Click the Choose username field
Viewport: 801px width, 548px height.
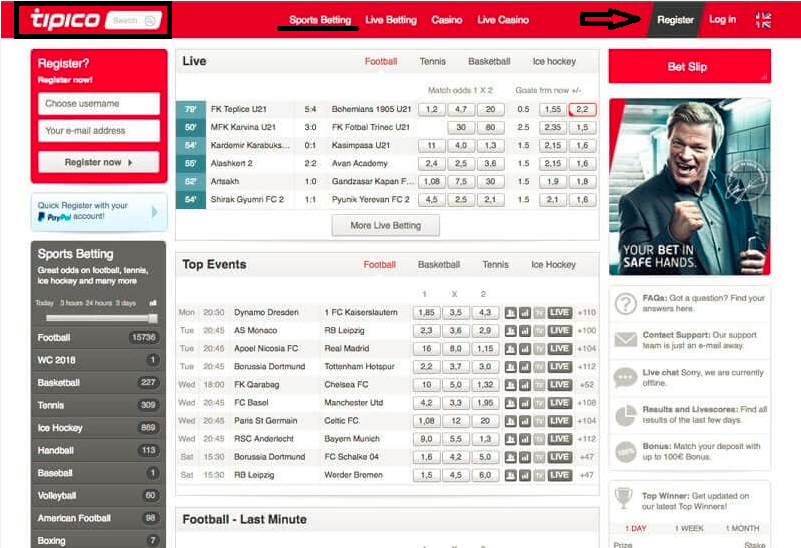(99, 104)
